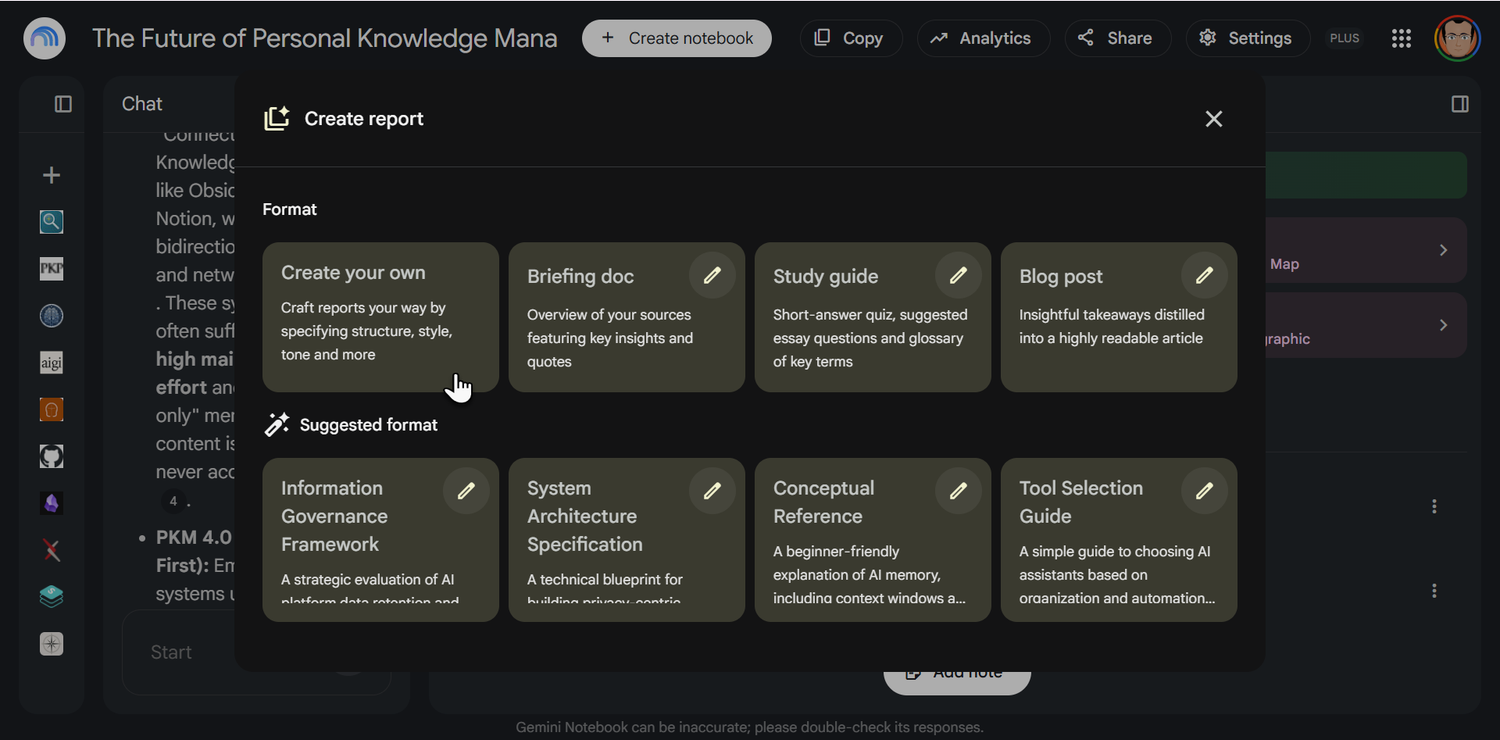Select the GitHub source icon
The width and height of the screenshot is (1500, 740).
tap(51, 457)
